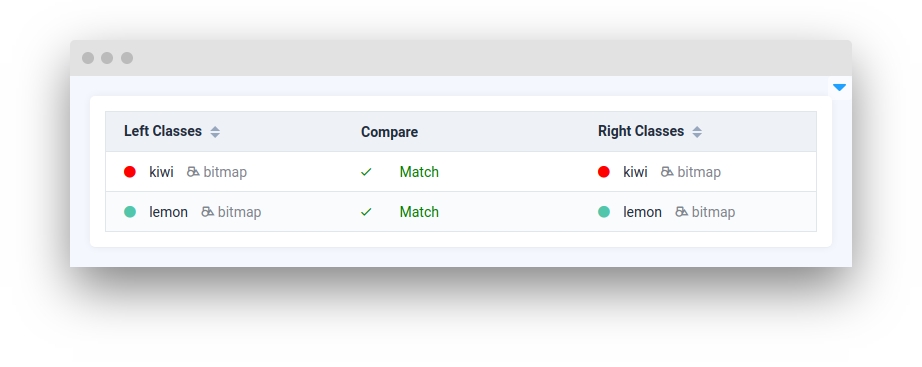Select the red kiwi color dot on right
The height and width of the screenshot is (367, 922).
[x=604, y=172]
